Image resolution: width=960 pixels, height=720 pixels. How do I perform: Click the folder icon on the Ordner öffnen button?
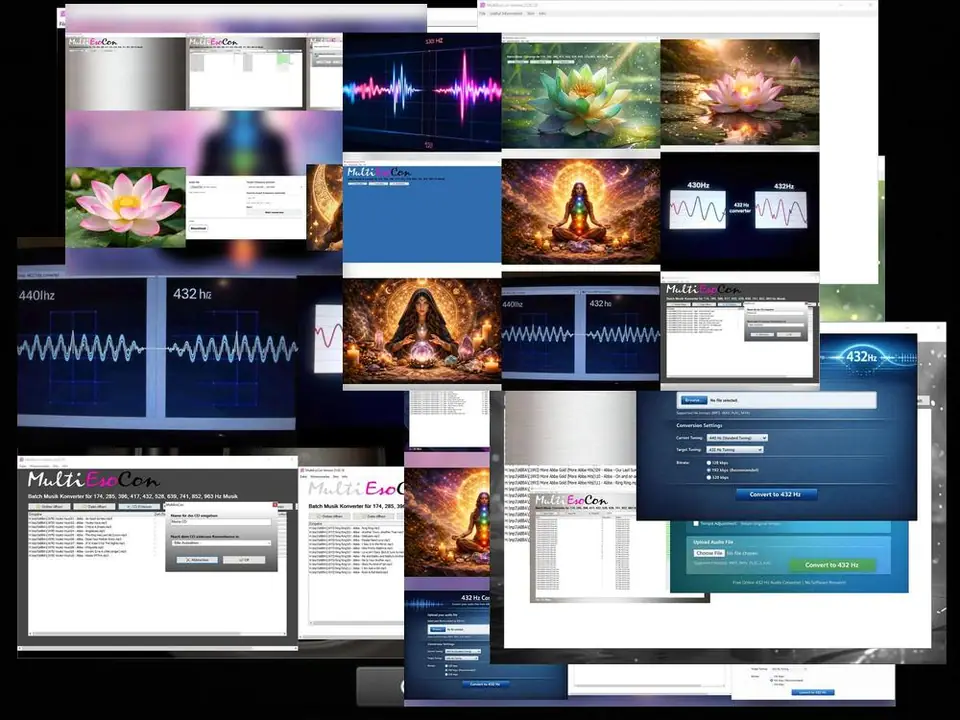click(38, 506)
